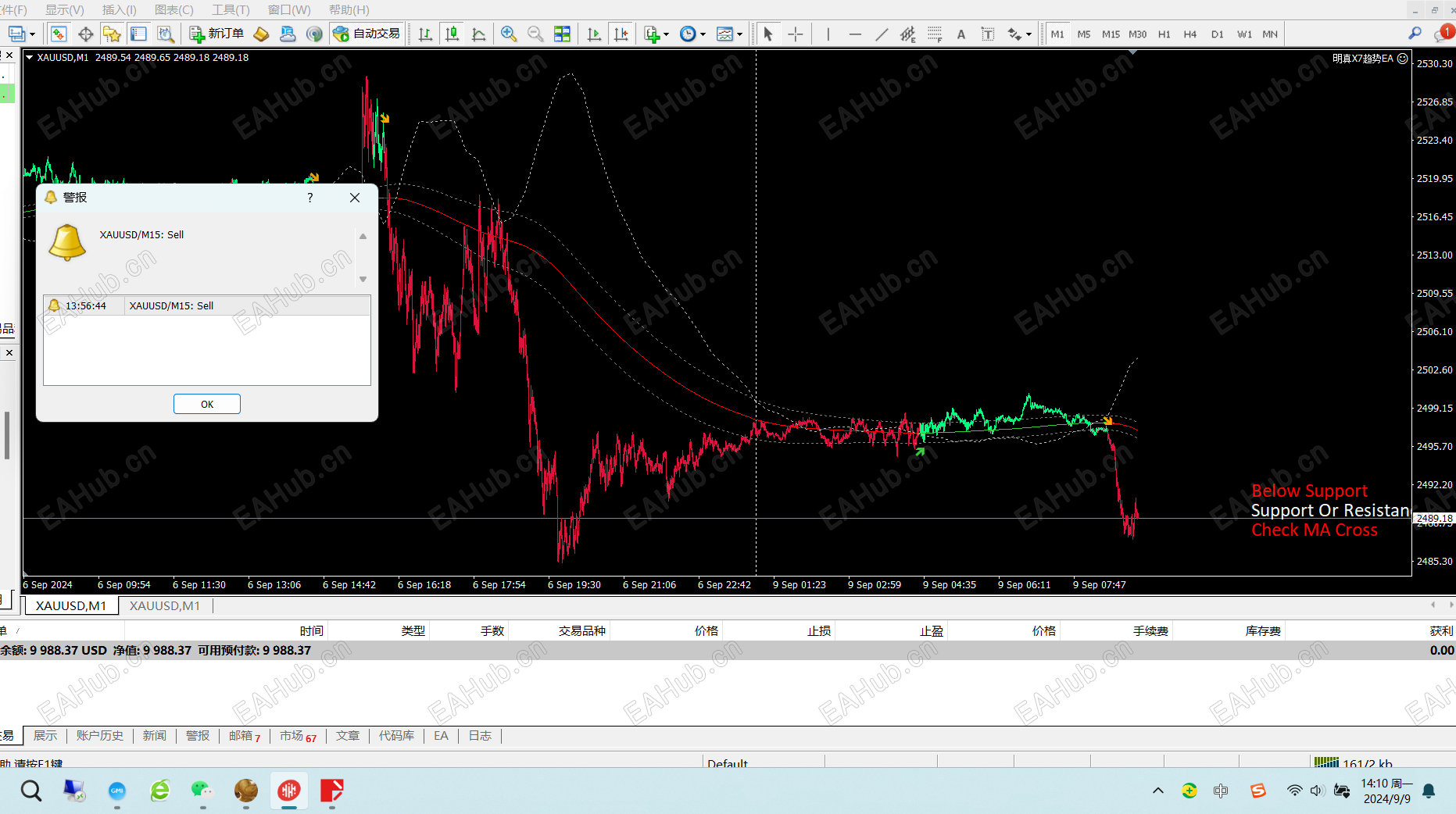Switch chart to candlestick style
Image resolution: width=1456 pixels, height=814 pixels.
(x=452, y=34)
